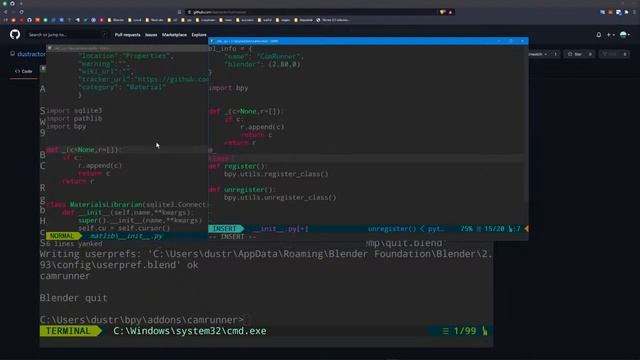Click the 'Blender quit' terminal output line
This screenshot has height=360, width=640.
(73, 298)
